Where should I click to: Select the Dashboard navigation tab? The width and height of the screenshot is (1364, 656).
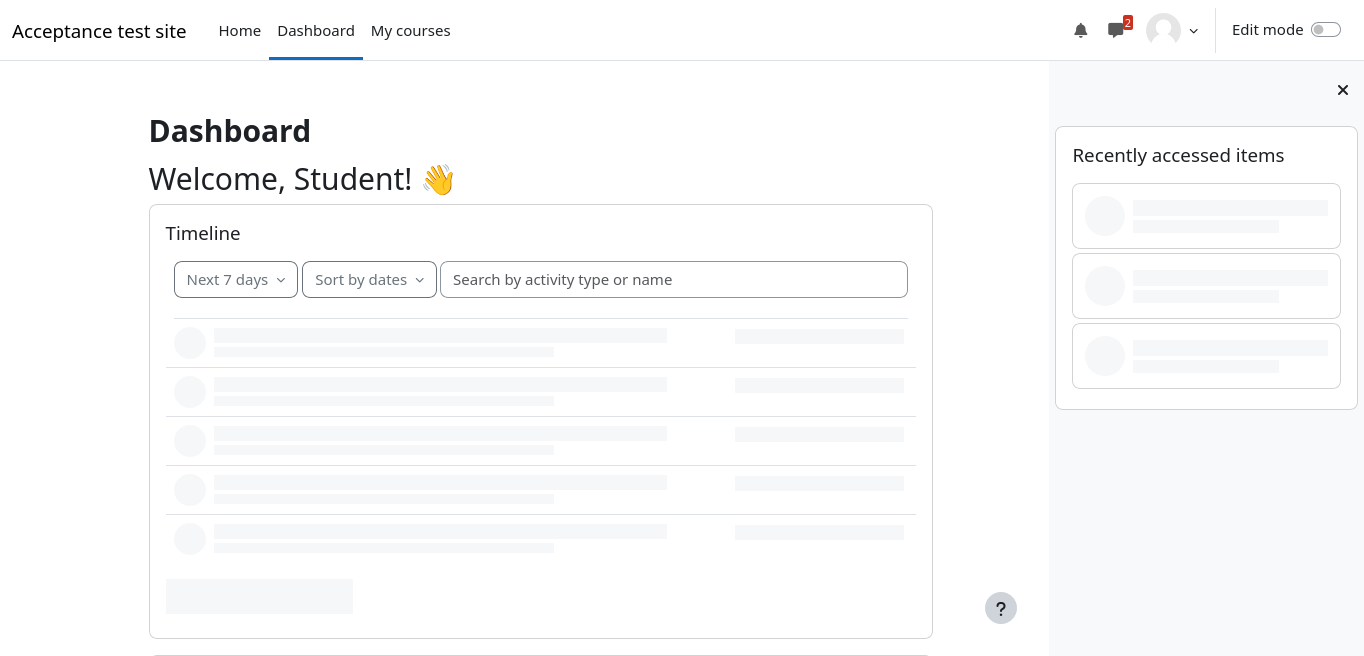point(316,31)
